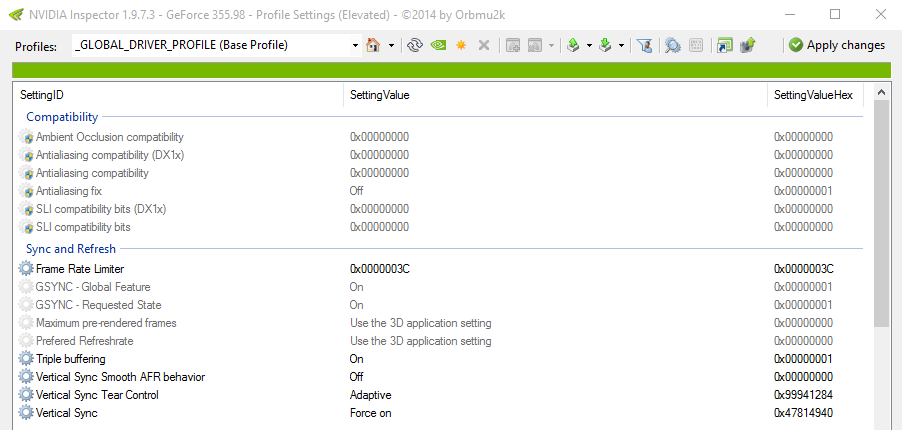The height and width of the screenshot is (430, 902).
Task: Click the scrollbar up arrow
Action: pos(881,92)
